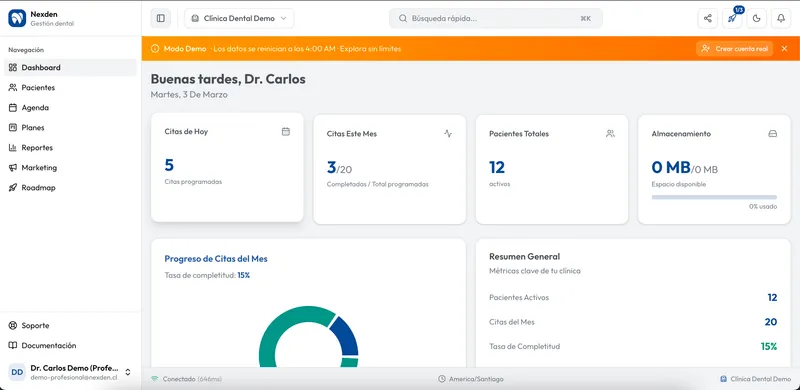Open Marketing in the sidebar
The image size is (800, 390).
click(70, 167)
